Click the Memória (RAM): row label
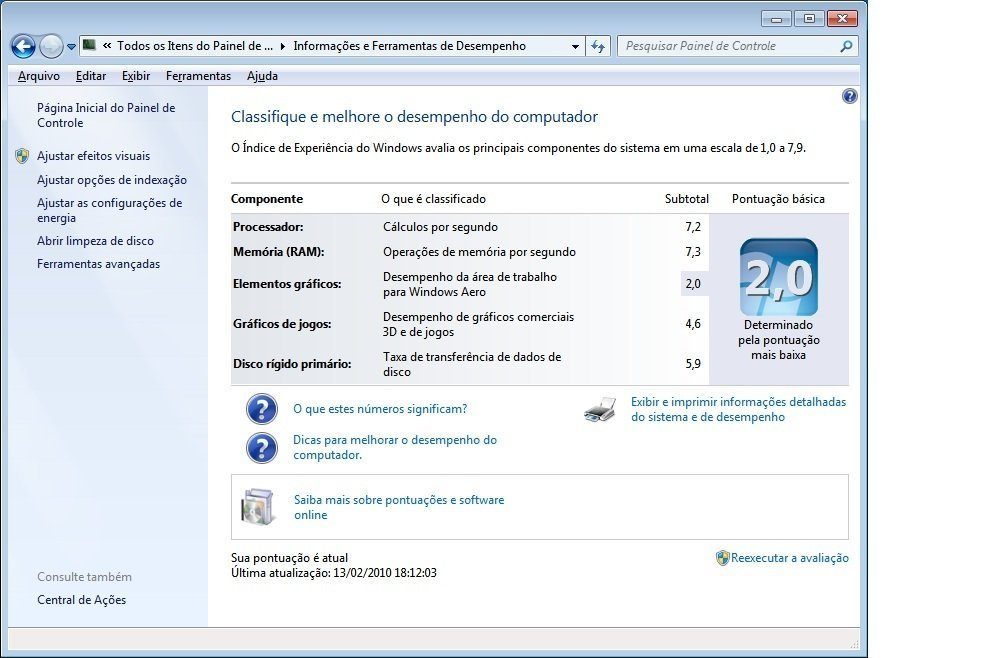 click(278, 252)
